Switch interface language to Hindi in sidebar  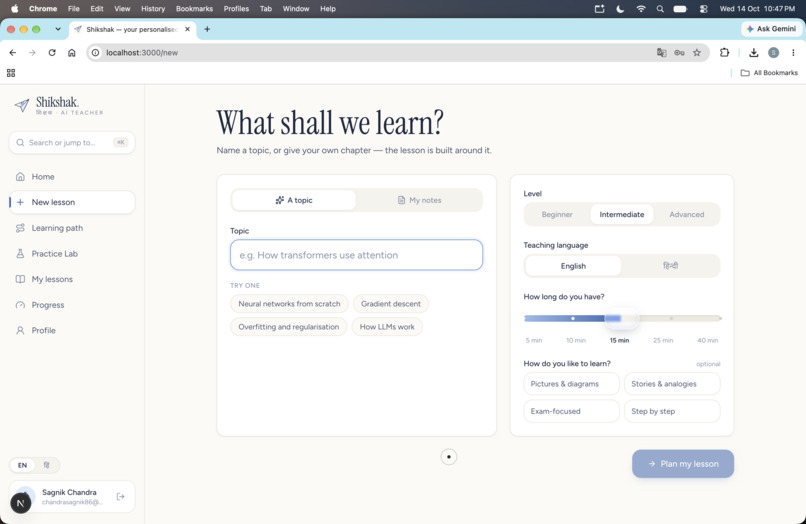coord(47,465)
